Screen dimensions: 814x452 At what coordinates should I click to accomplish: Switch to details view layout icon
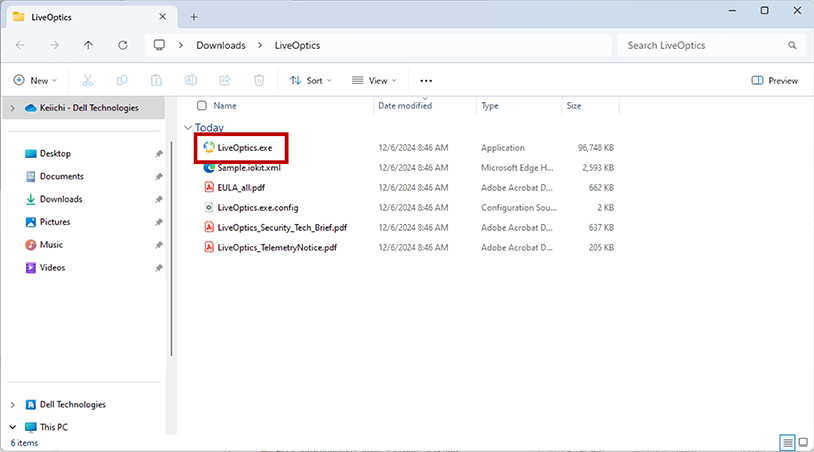point(787,442)
